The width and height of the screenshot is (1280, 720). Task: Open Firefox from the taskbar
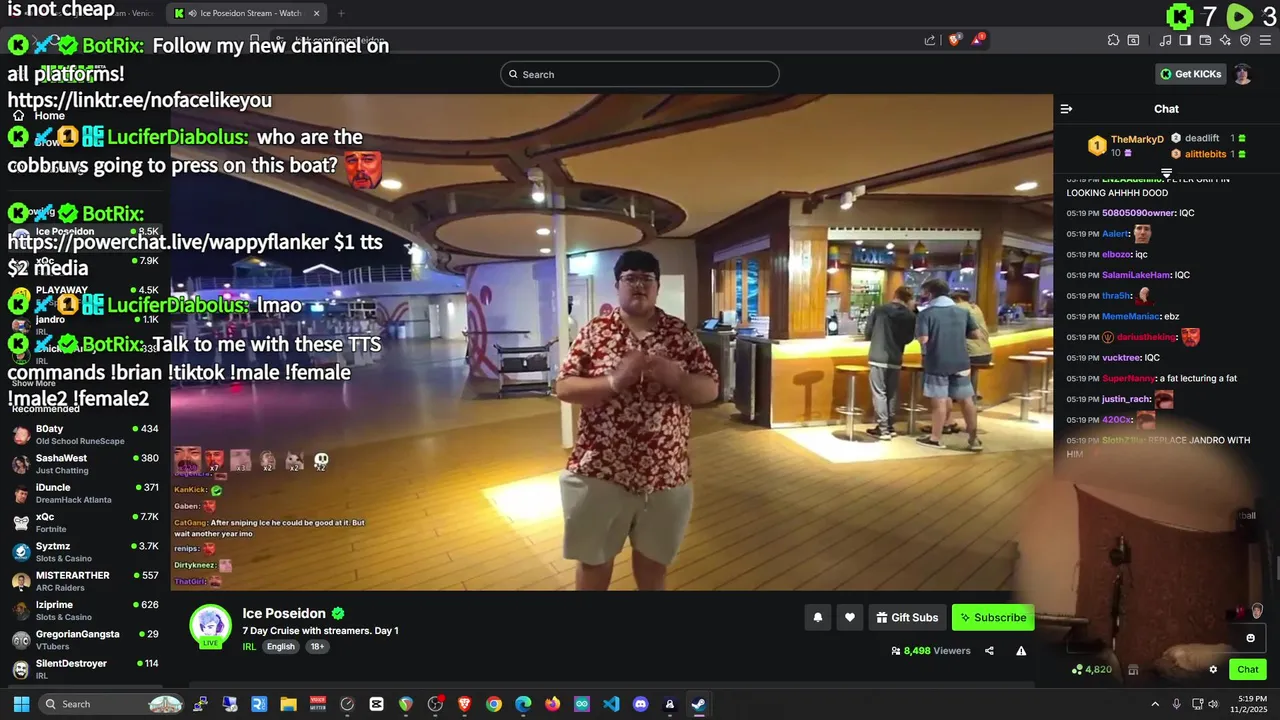pyautogui.click(x=553, y=704)
